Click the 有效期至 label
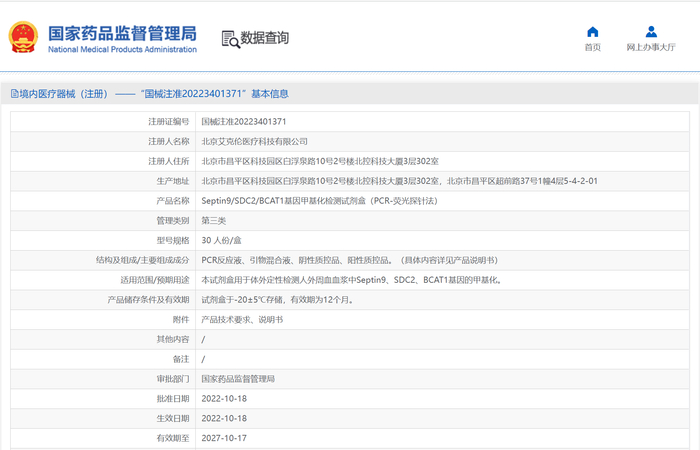Image resolution: width=700 pixels, height=450 pixels. [x=173, y=438]
